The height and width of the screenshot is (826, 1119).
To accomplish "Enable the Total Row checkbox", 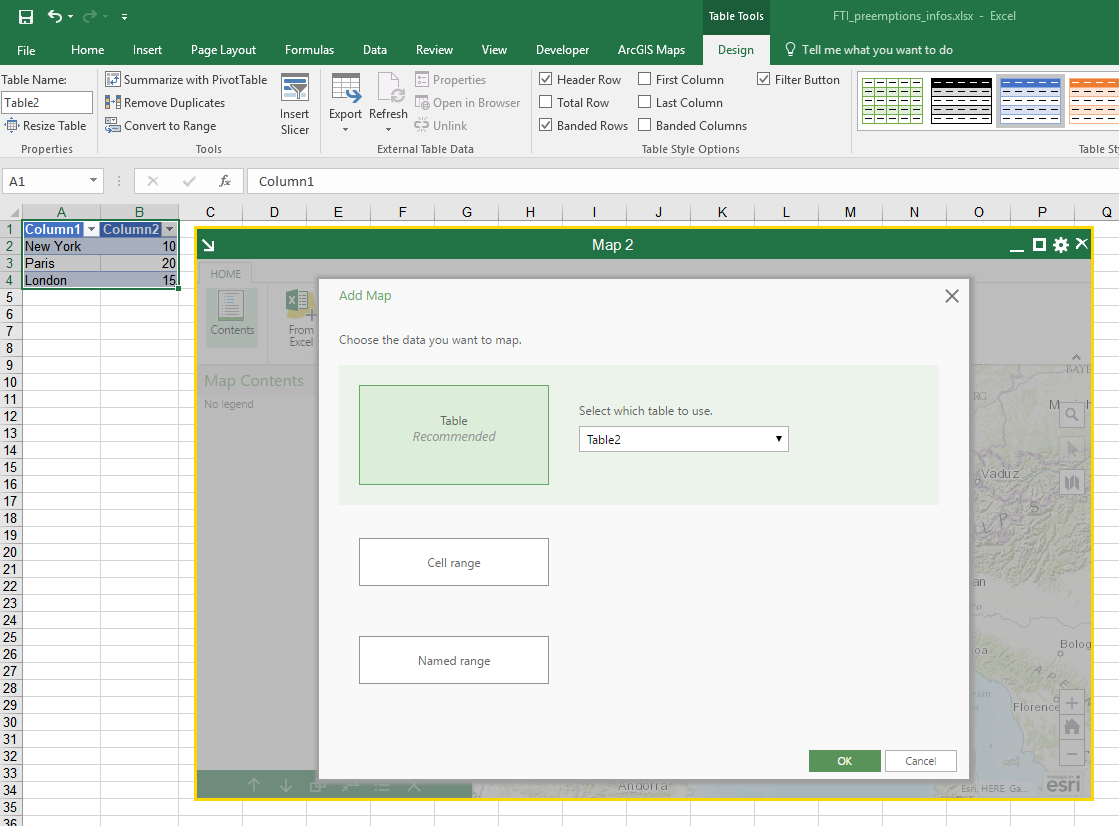I will [x=546, y=103].
